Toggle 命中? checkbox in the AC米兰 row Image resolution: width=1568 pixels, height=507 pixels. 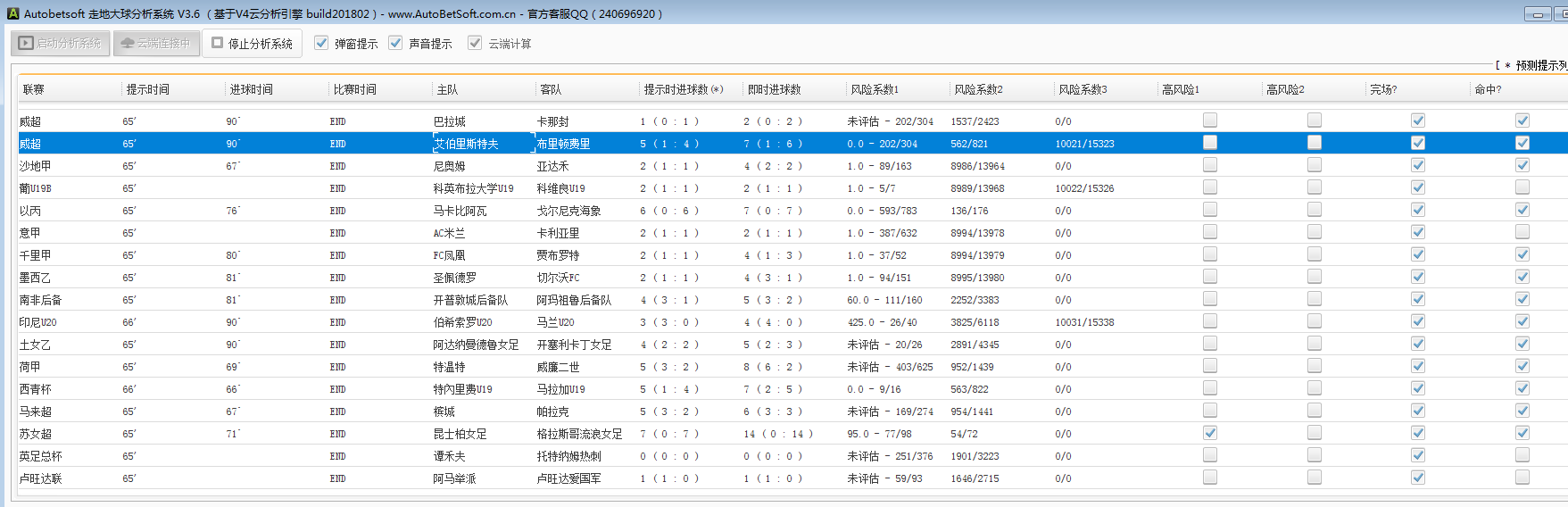1522,232
